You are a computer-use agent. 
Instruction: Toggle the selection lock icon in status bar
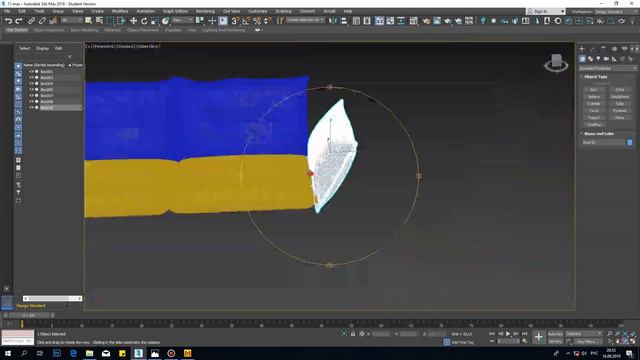353,334
